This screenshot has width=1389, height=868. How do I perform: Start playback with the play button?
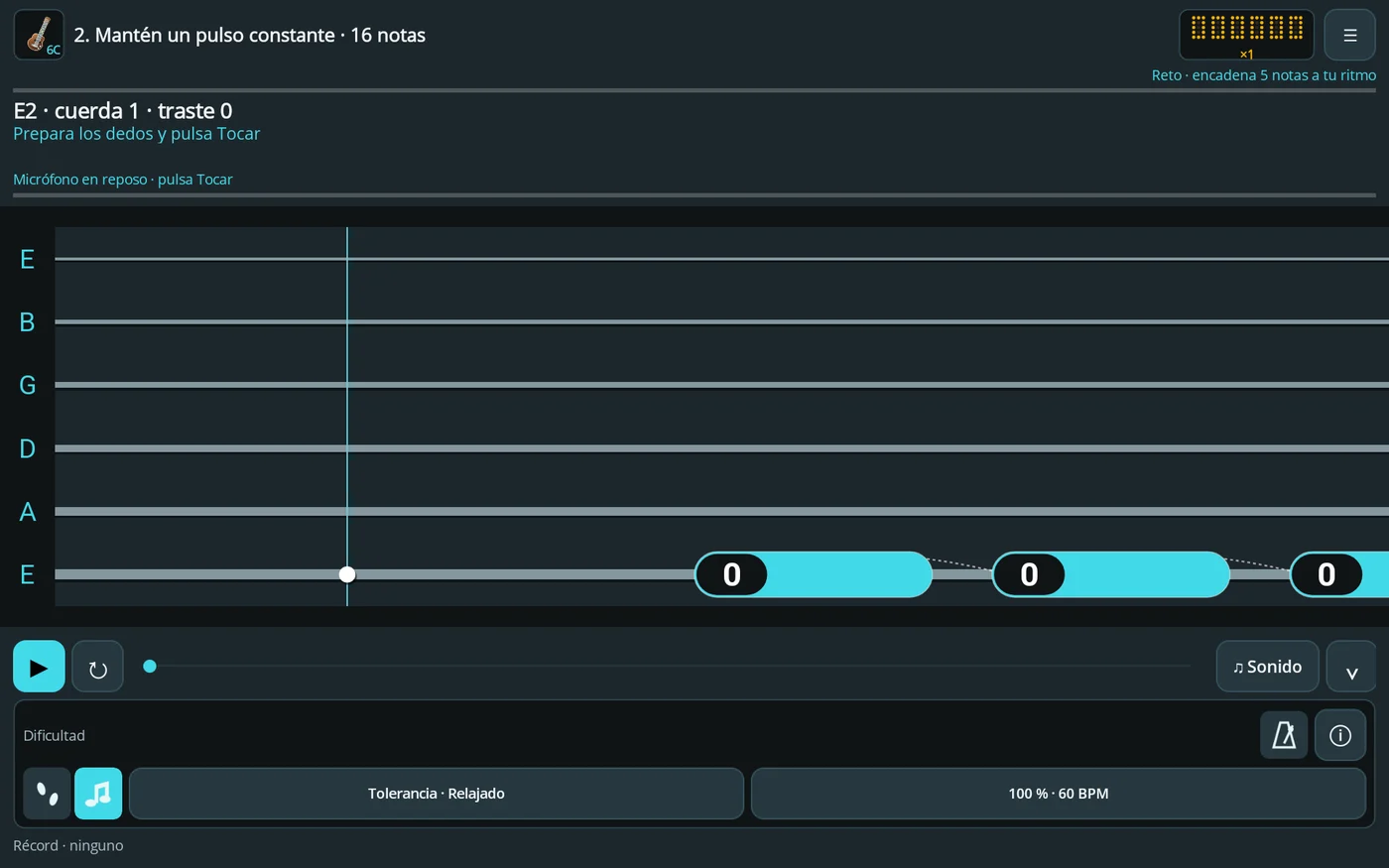coord(39,667)
